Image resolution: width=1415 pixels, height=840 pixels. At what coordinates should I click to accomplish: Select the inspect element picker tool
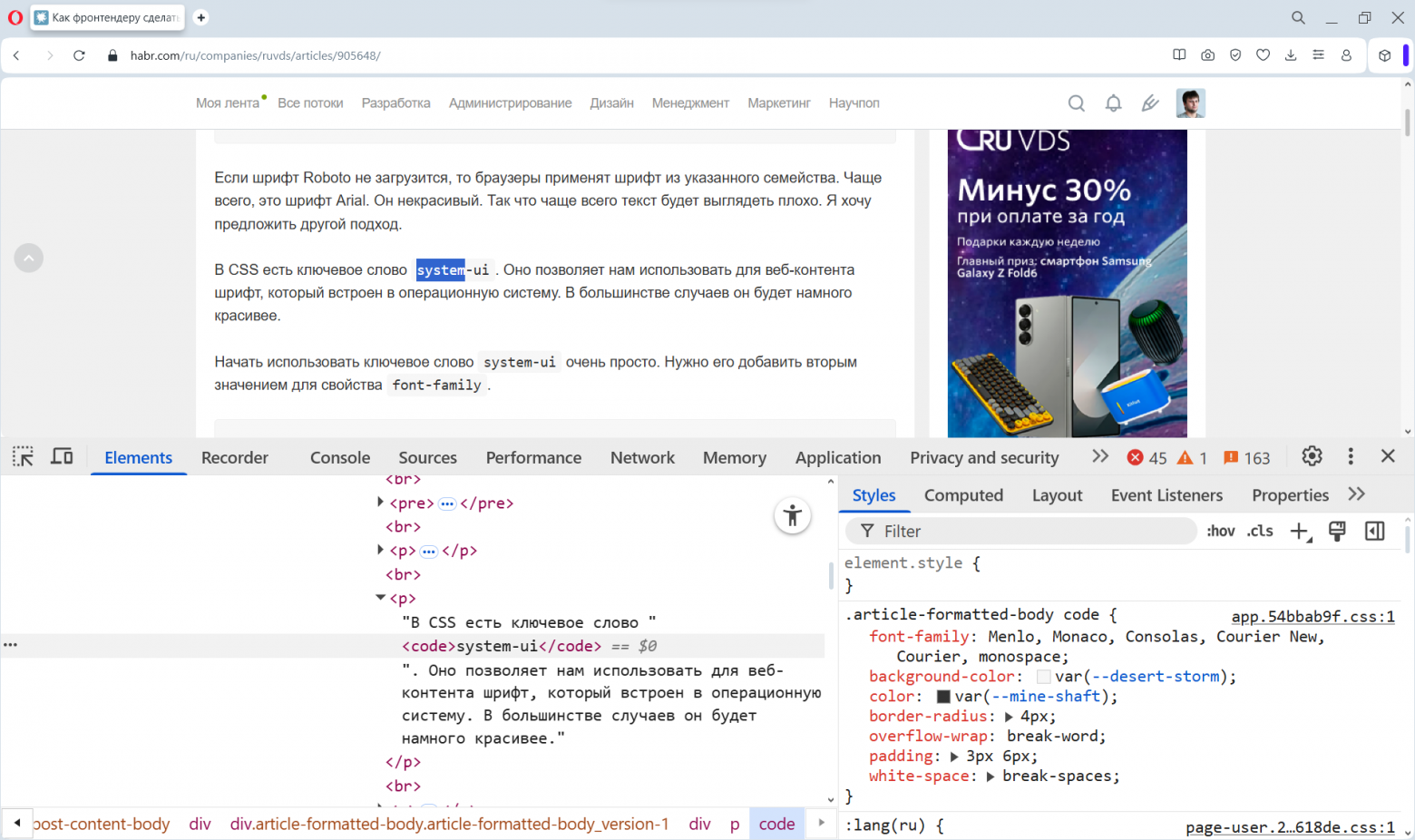pos(22,456)
